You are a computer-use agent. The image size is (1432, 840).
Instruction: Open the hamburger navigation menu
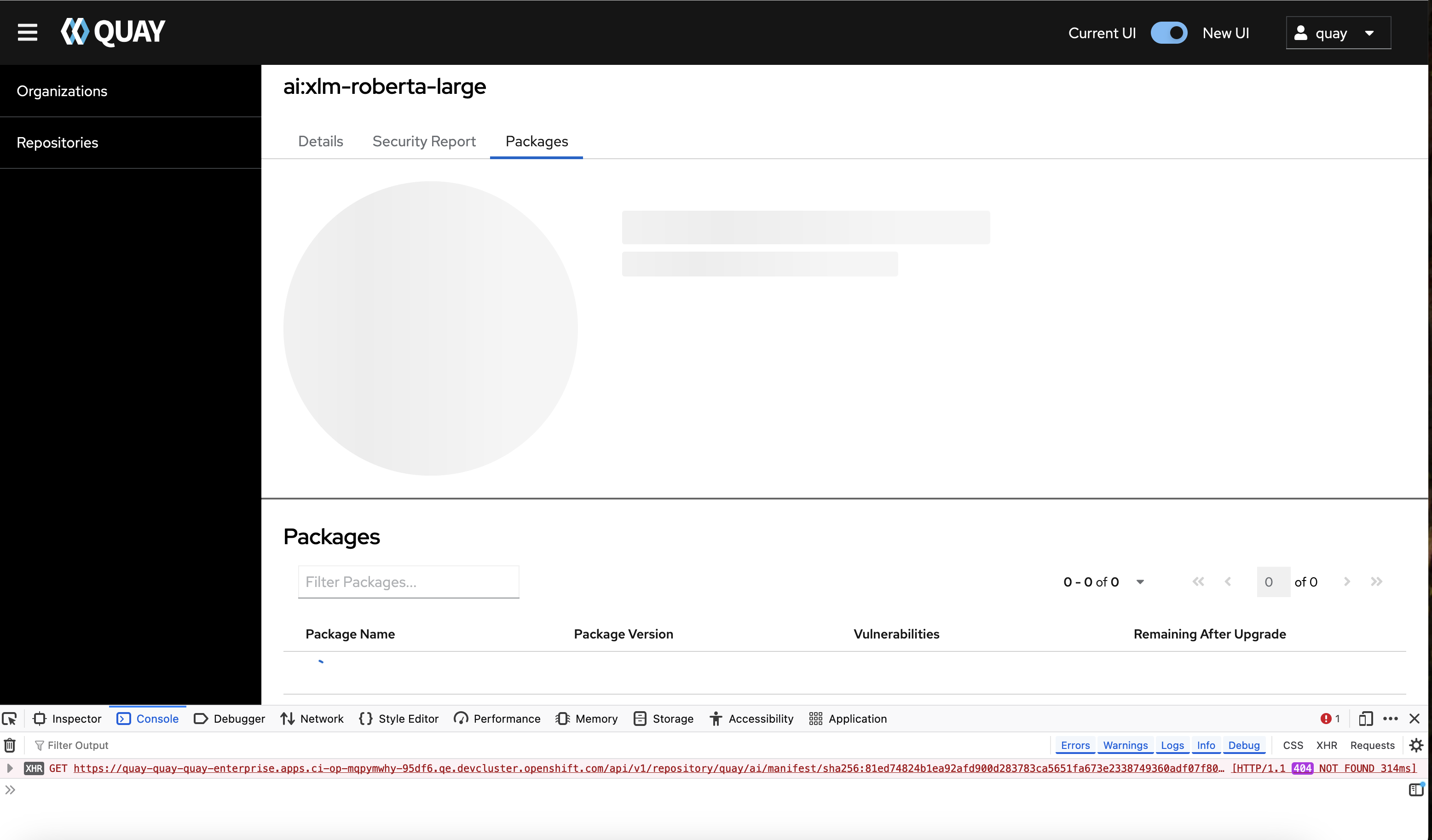coord(27,32)
